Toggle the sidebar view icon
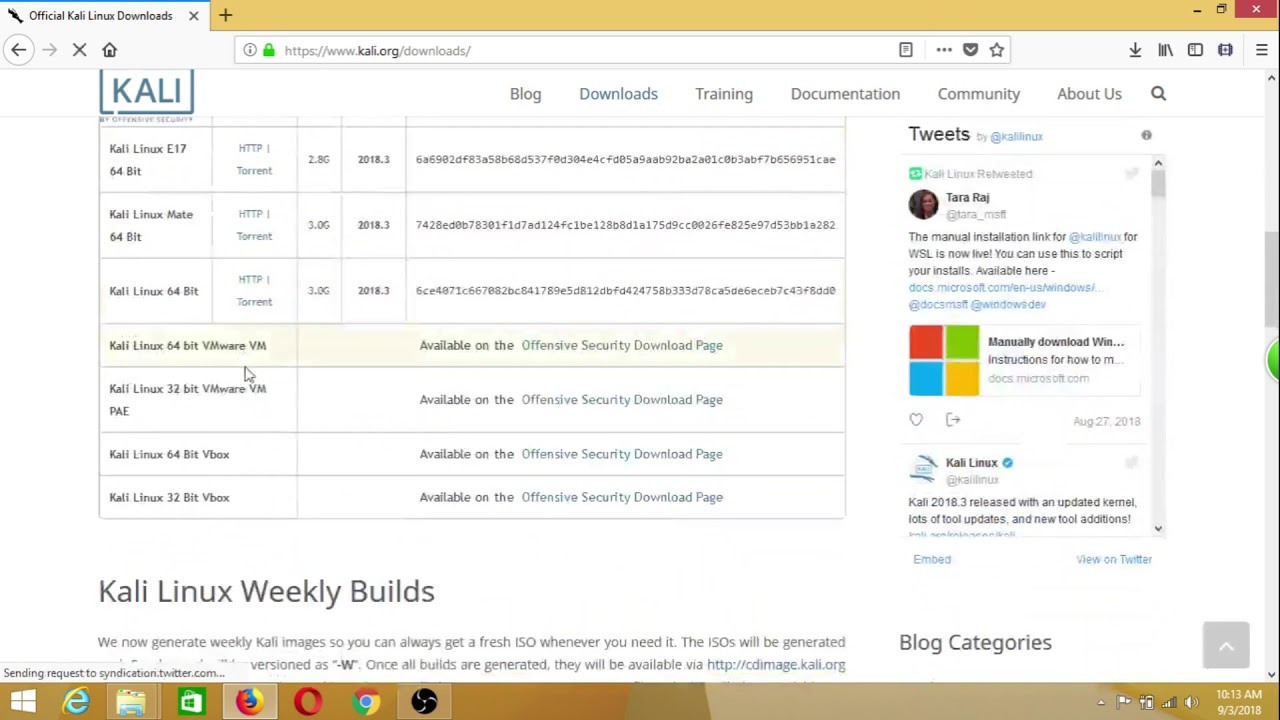1280x720 pixels. [x=1195, y=50]
